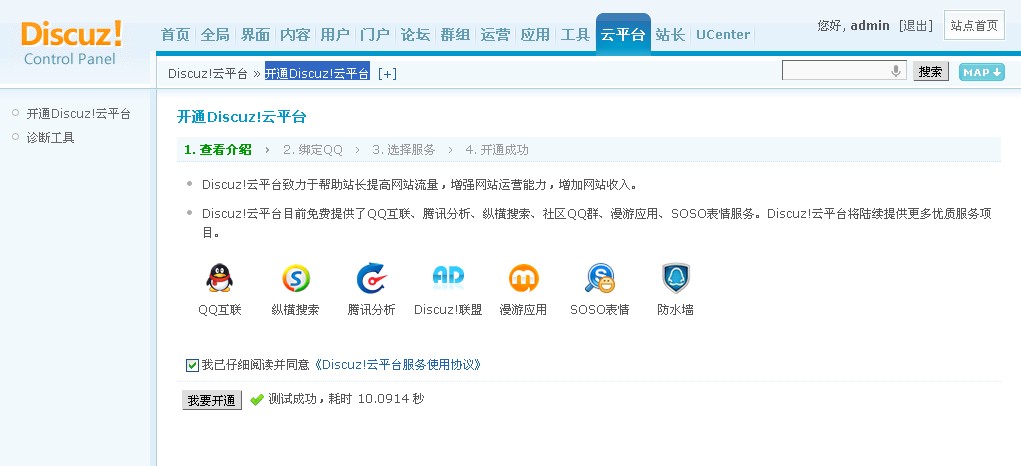Image resolution: width=1021 pixels, height=466 pixels.
Task: Open the 全局 menu tab
Action: click(215, 34)
